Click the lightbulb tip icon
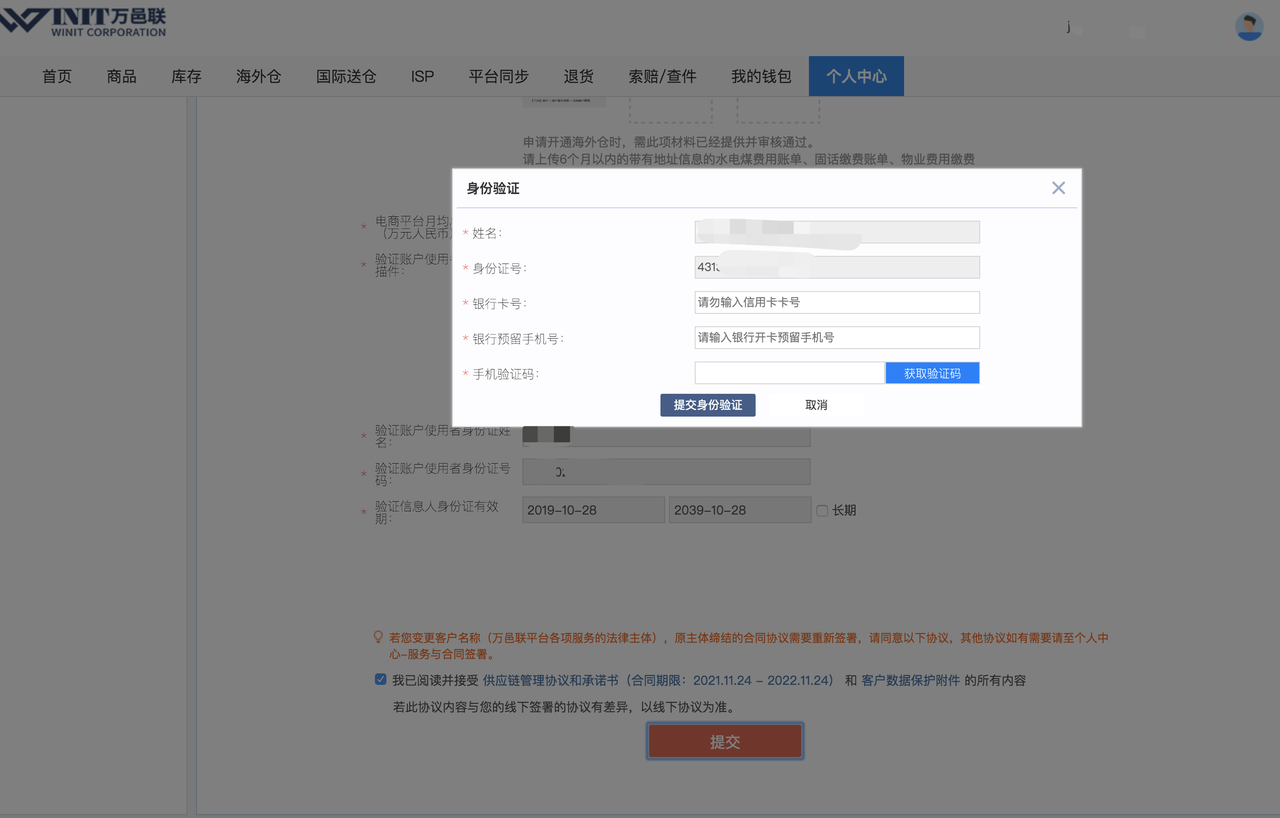This screenshot has height=818, width=1280. coord(378,637)
